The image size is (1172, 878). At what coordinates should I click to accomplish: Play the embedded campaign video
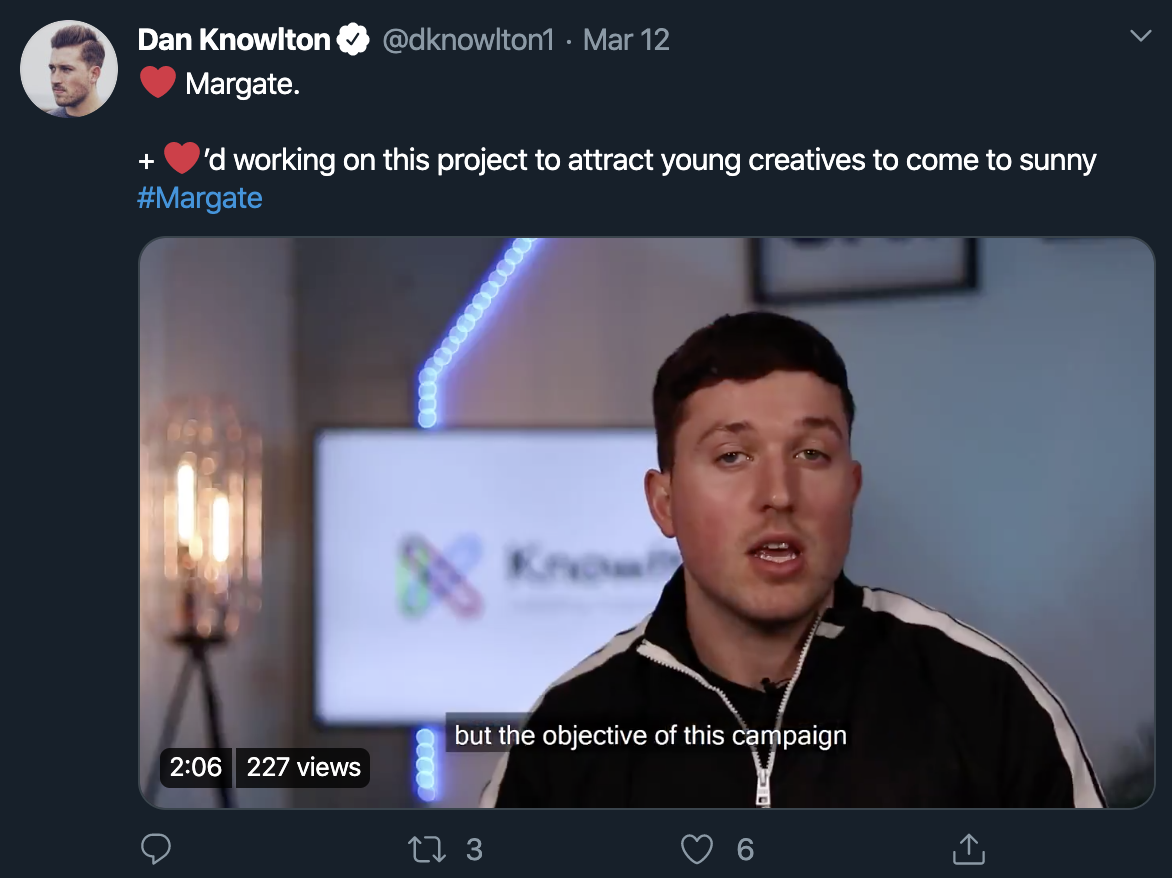646,520
